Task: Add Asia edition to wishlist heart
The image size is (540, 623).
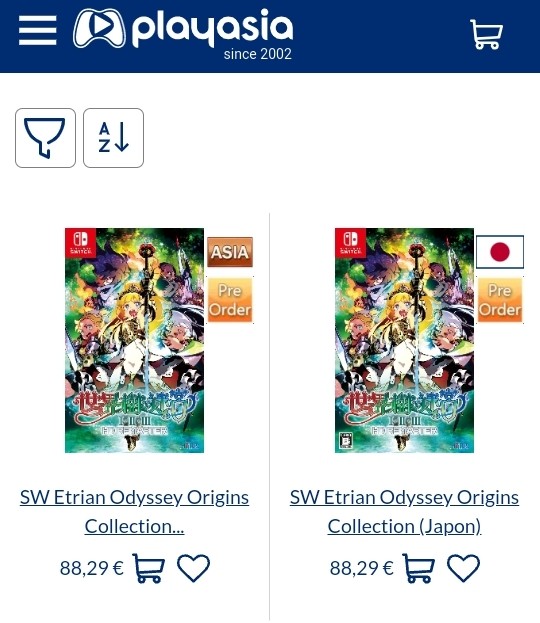Action: 193,568
